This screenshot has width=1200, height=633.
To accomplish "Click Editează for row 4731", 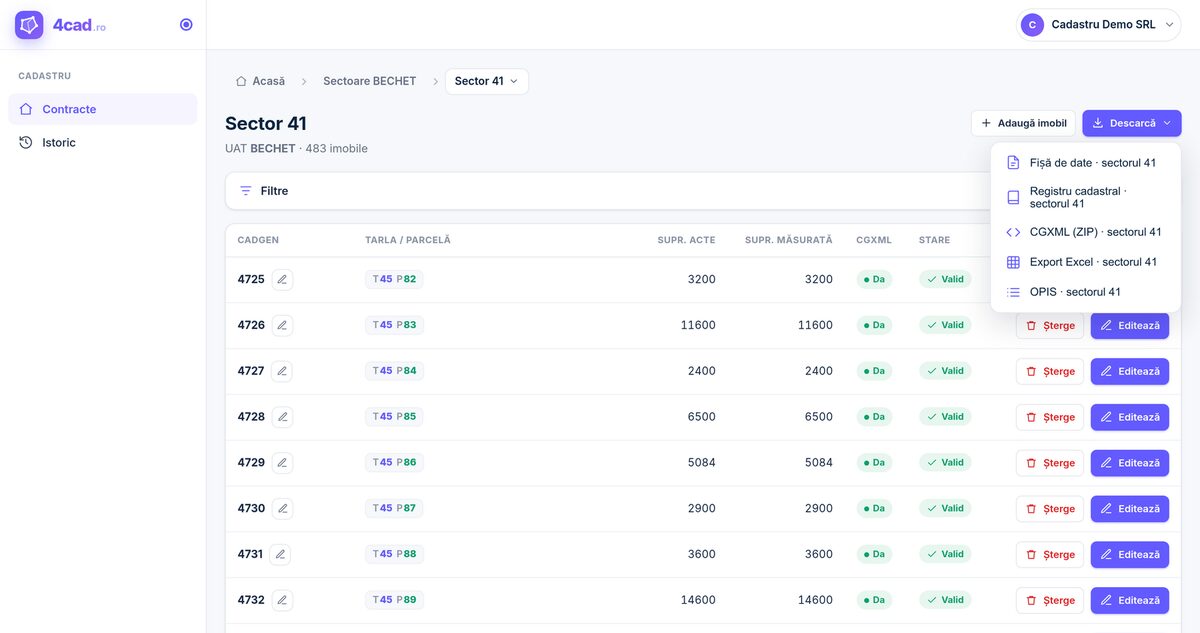I will click(1130, 555).
